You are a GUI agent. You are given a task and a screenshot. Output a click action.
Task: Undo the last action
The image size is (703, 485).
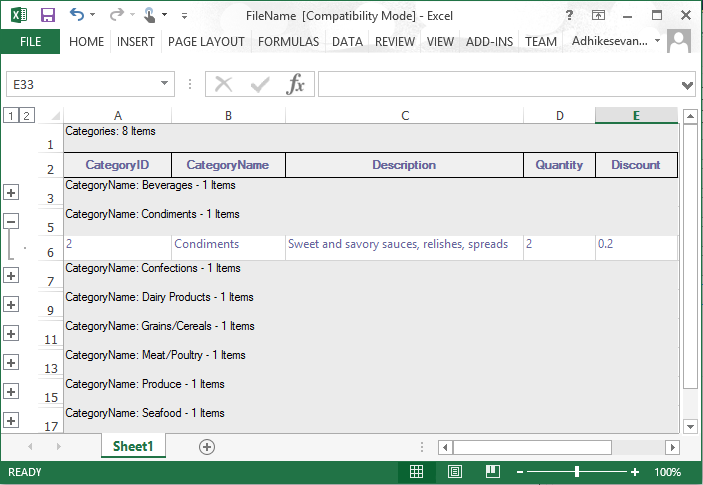(76, 15)
